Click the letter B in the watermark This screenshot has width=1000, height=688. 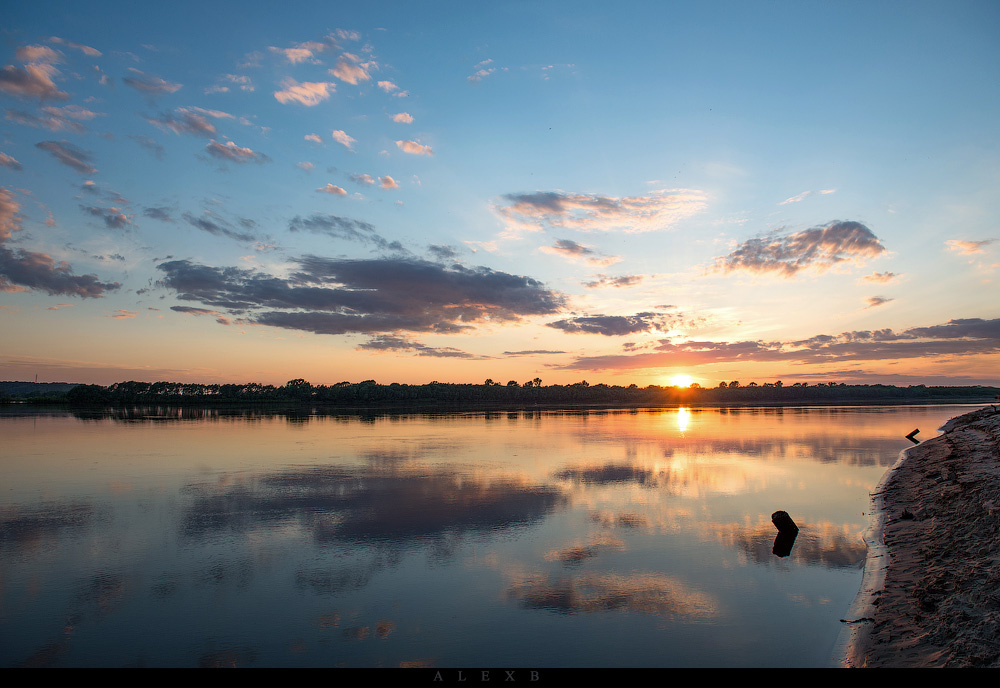[x=535, y=677]
